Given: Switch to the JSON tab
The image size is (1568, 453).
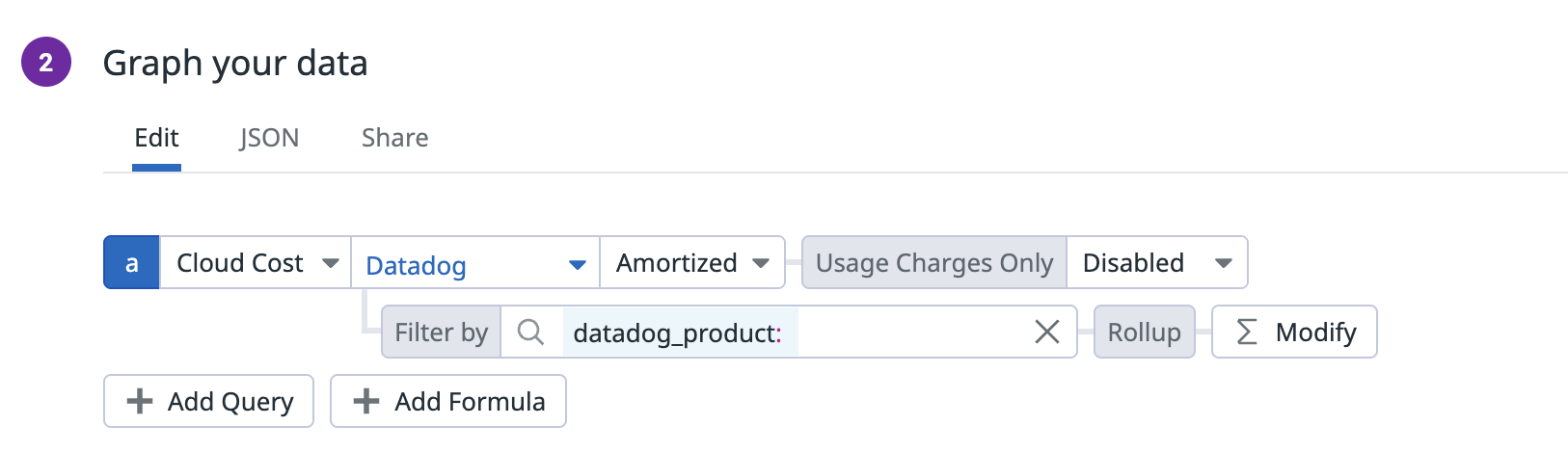Looking at the screenshot, I should coord(269,138).
